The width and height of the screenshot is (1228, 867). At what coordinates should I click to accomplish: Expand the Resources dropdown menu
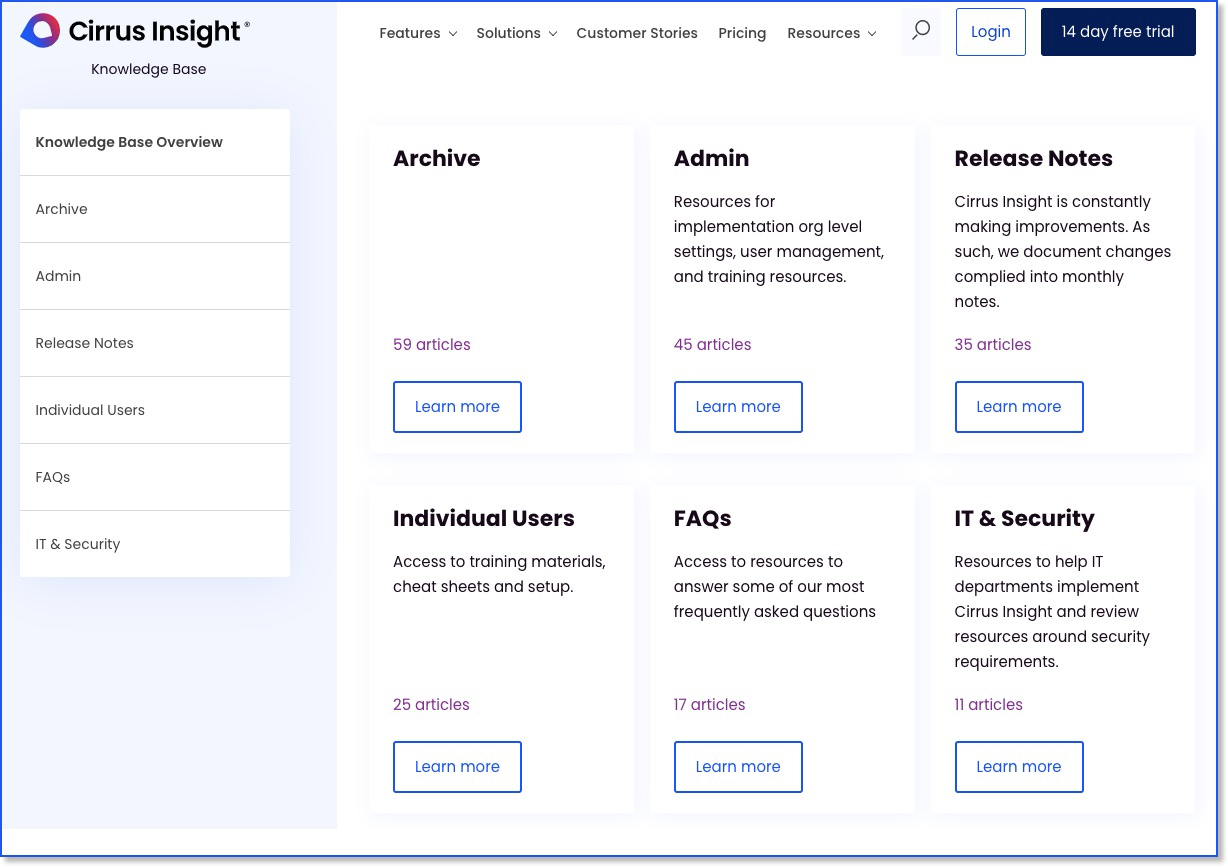click(x=832, y=33)
